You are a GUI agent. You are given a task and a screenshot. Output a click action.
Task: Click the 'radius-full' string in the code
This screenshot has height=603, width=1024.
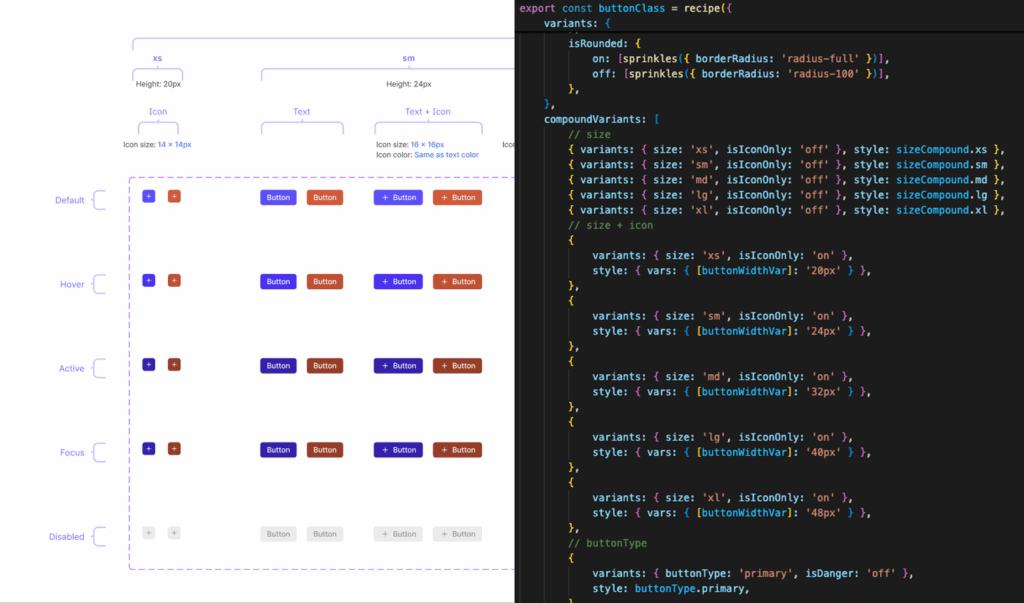[x=821, y=59]
